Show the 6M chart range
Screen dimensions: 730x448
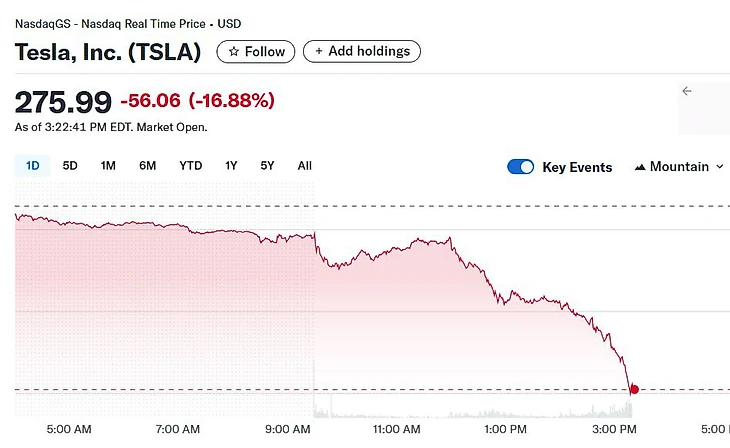click(x=147, y=166)
